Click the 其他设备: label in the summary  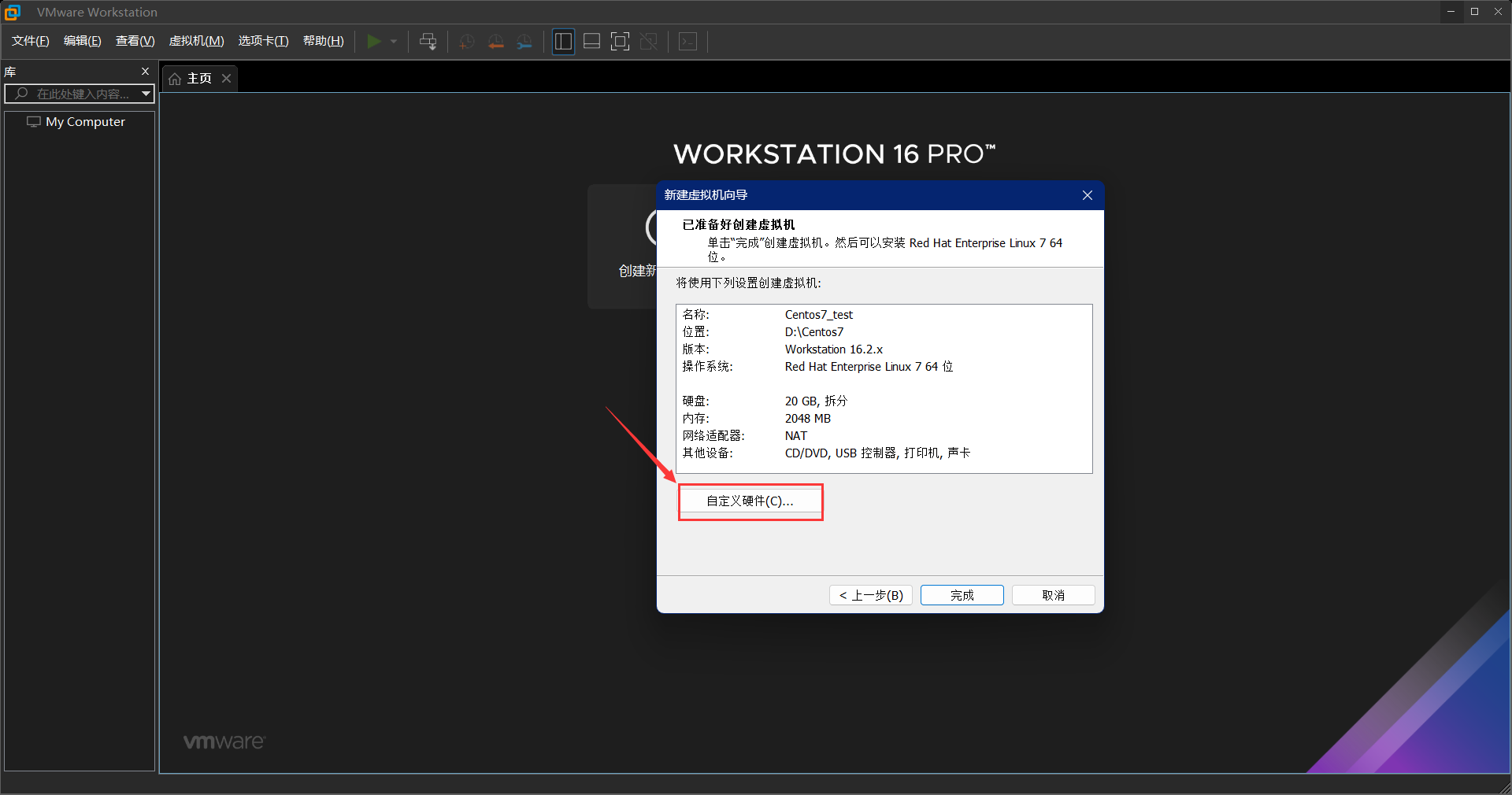[x=708, y=453]
